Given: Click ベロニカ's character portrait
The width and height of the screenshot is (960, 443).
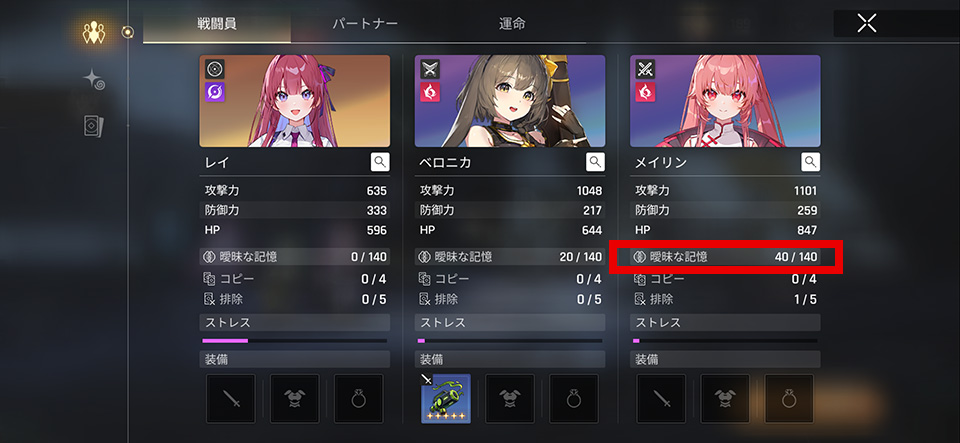Looking at the screenshot, I should 510,101.
